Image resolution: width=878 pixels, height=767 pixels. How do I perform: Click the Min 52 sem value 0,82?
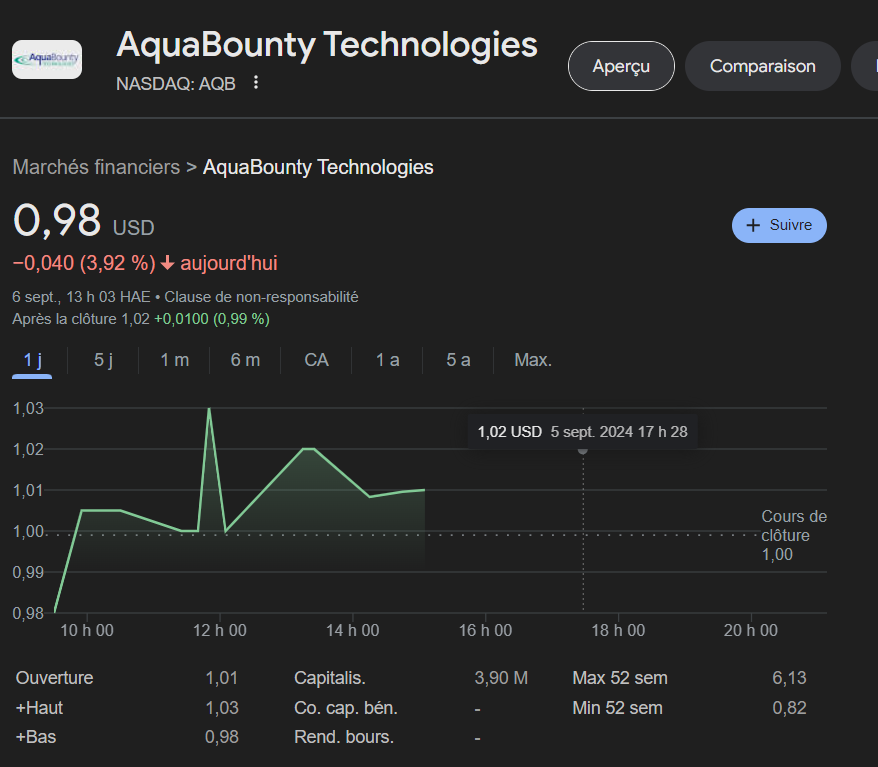pos(790,708)
